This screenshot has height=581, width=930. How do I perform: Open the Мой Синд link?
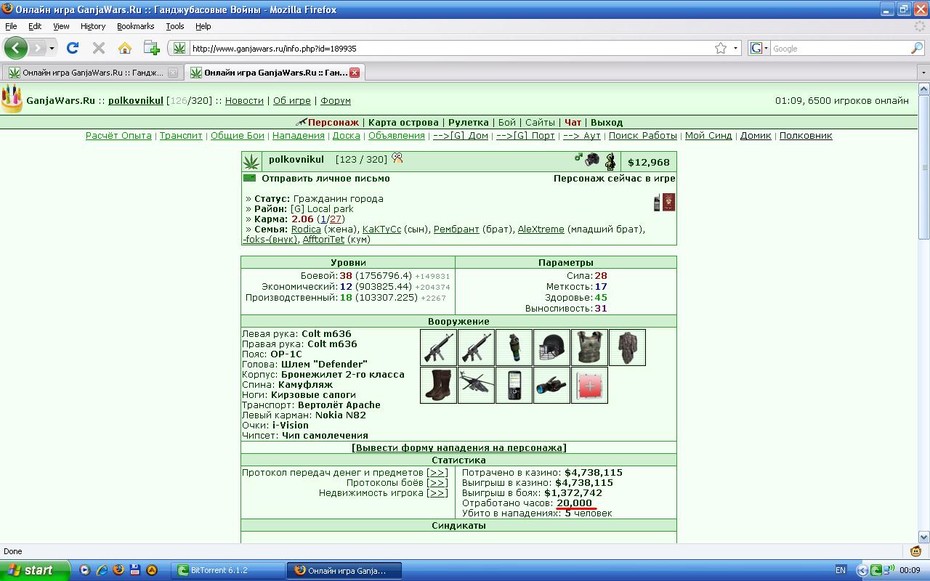[708, 136]
